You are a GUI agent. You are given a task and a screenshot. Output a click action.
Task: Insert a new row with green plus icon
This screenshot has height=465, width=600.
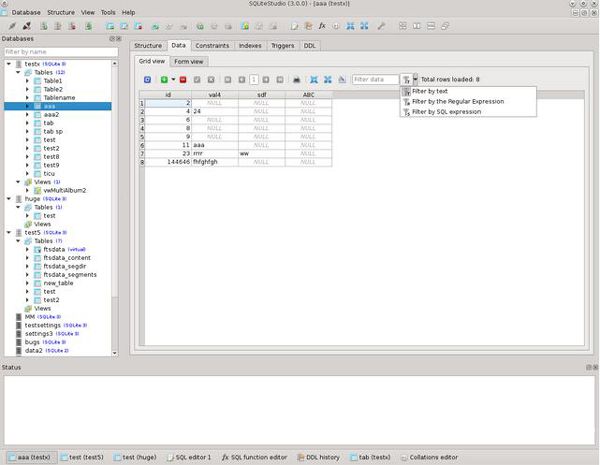[164, 80]
